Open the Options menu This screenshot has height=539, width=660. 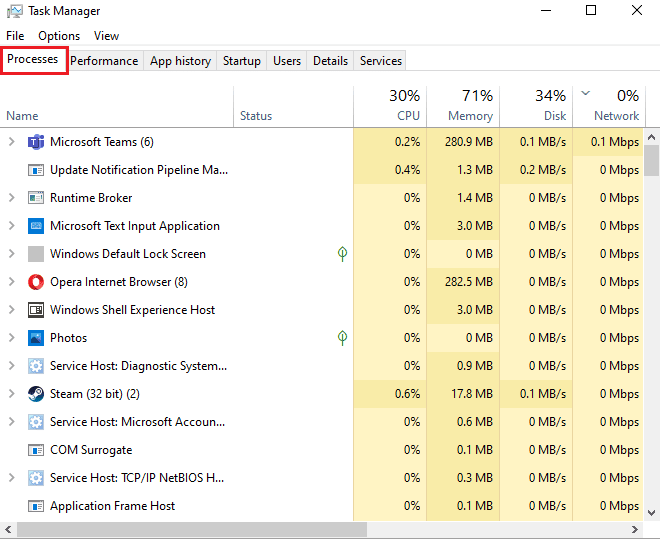pyautogui.click(x=59, y=36)
